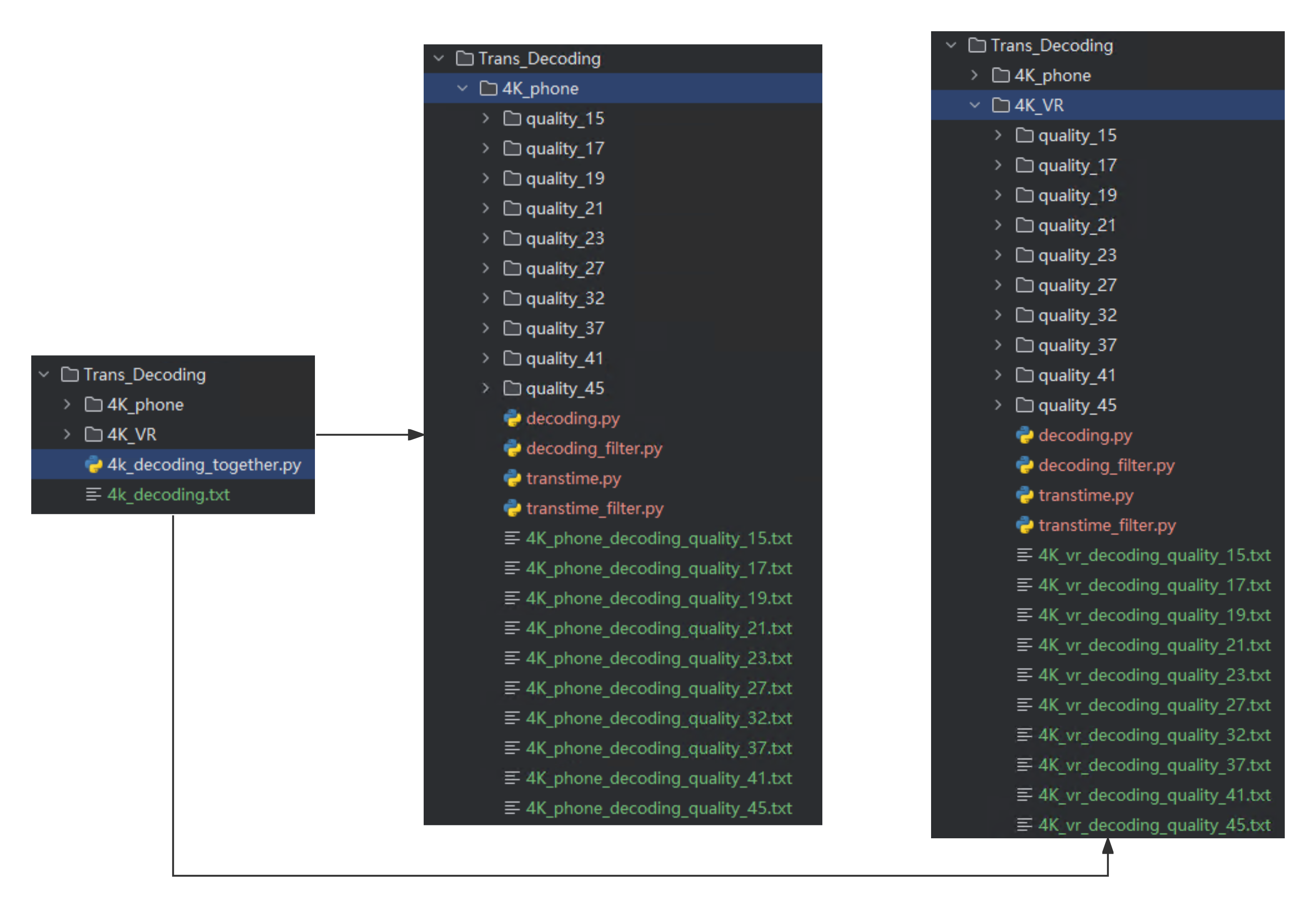This screenshot has width=1316, height=907.
Task: Click Python icon of decoding_filter.py in right panel
Action: pyautogui.click(x=1024, y=466)
